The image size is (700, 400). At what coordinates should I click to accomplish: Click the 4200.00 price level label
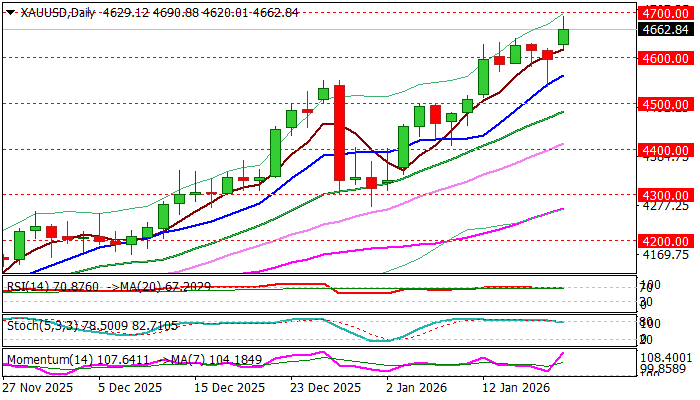(x=665, y=241)
